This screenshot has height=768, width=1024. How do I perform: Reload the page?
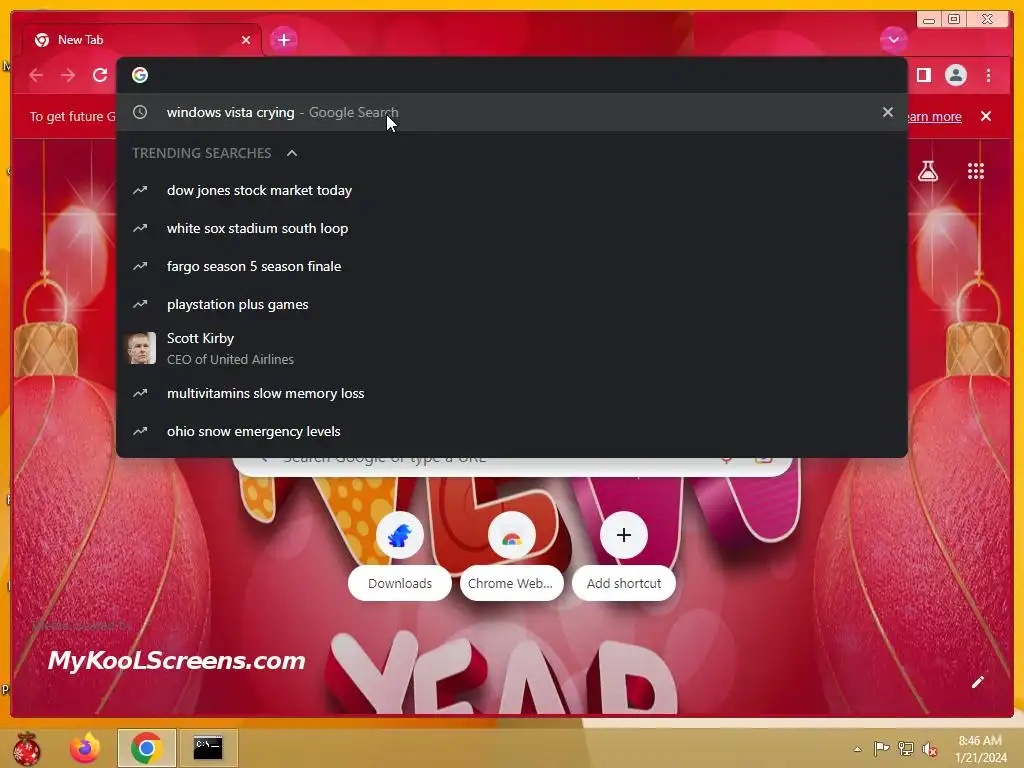pos(100,75)
